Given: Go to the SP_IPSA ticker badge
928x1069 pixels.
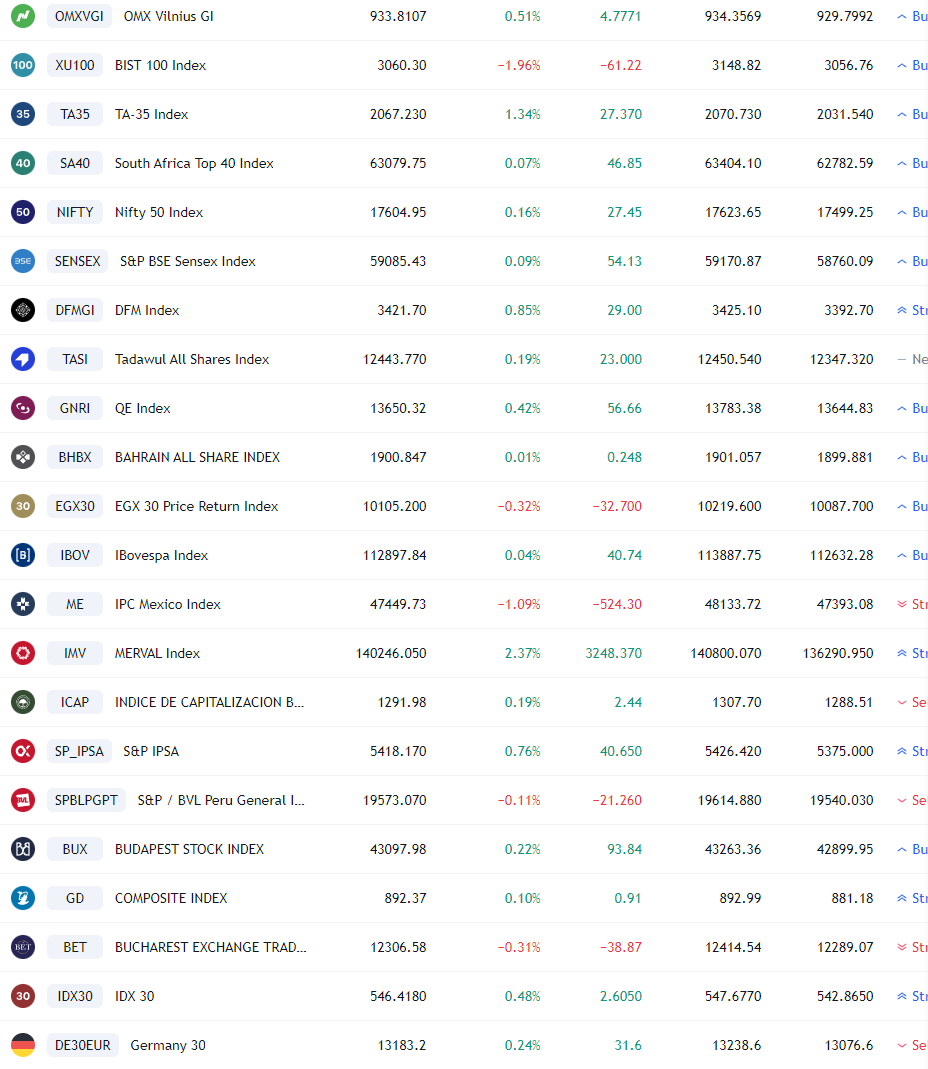Looking at the screenshot, I should pos(79,751).
